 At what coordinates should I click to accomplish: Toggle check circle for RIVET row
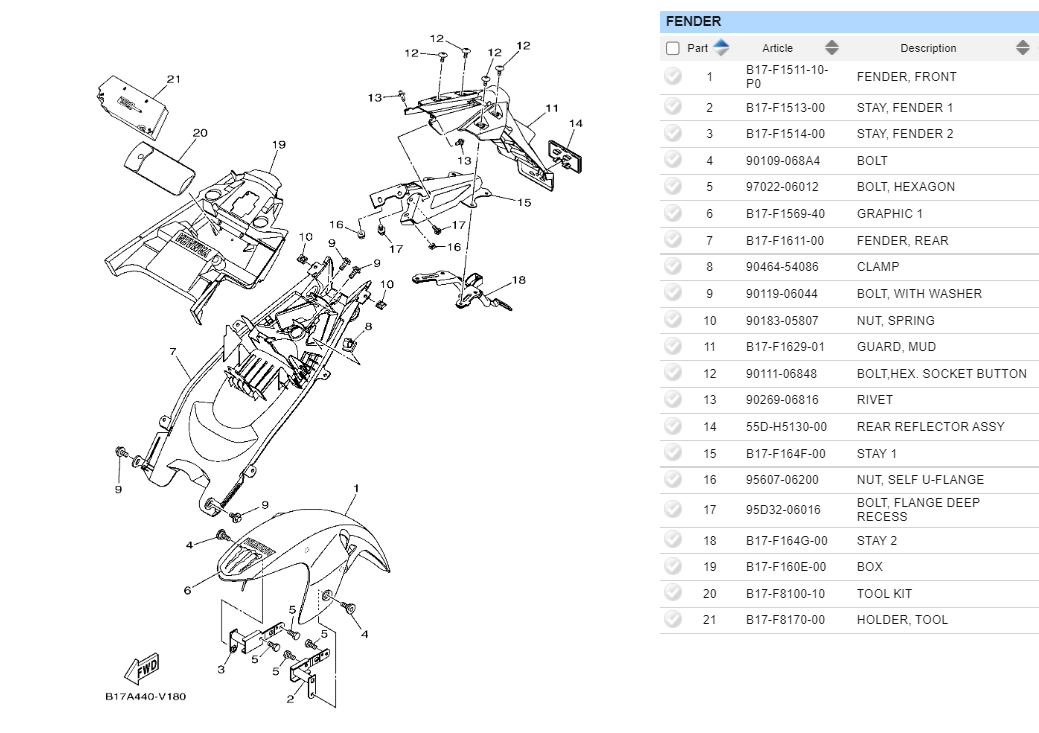pos(673,399)
